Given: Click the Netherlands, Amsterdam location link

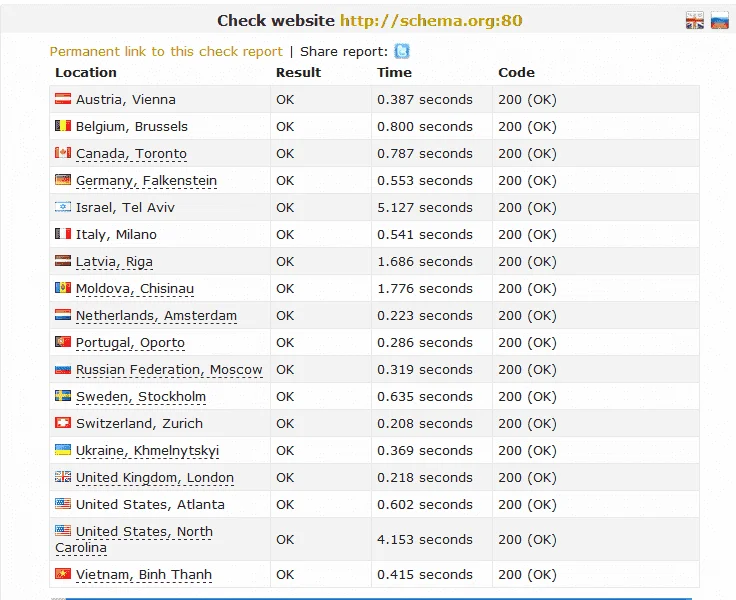Looking at the screenshot, I should coord(156,316).
